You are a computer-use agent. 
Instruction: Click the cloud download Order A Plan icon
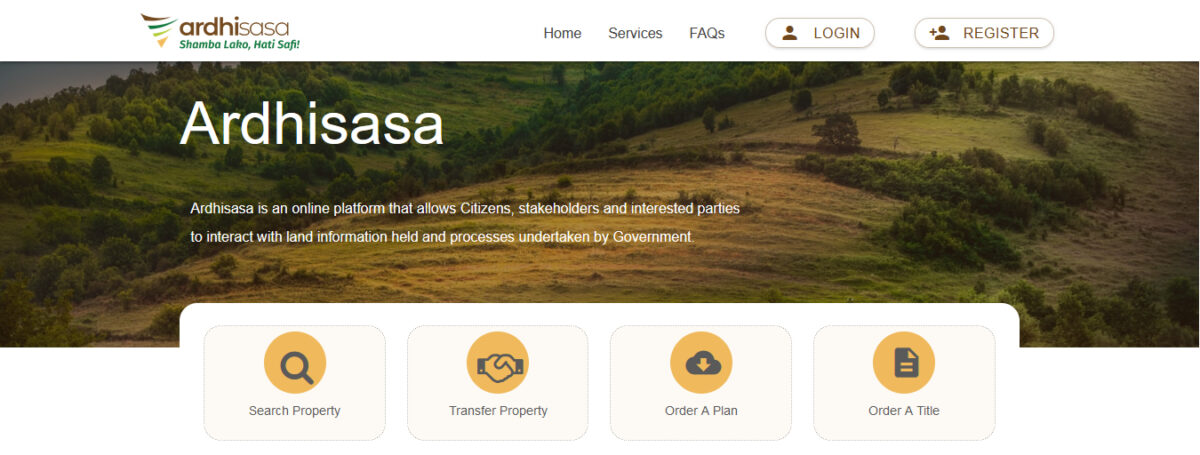pos(701,363)
